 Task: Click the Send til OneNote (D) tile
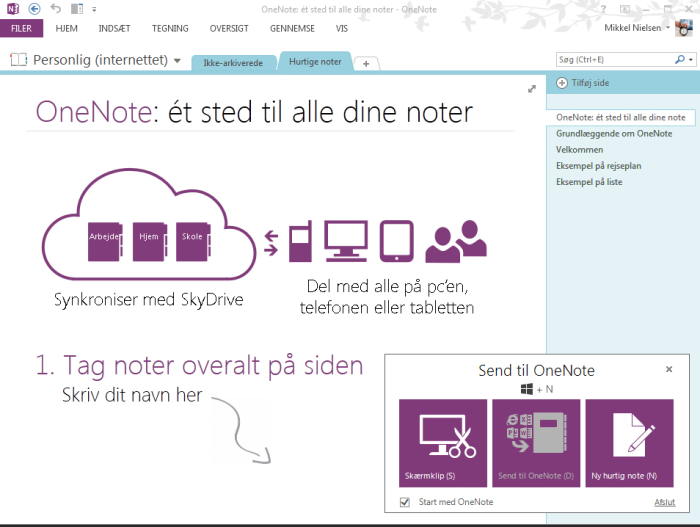(x=536, y=443)
